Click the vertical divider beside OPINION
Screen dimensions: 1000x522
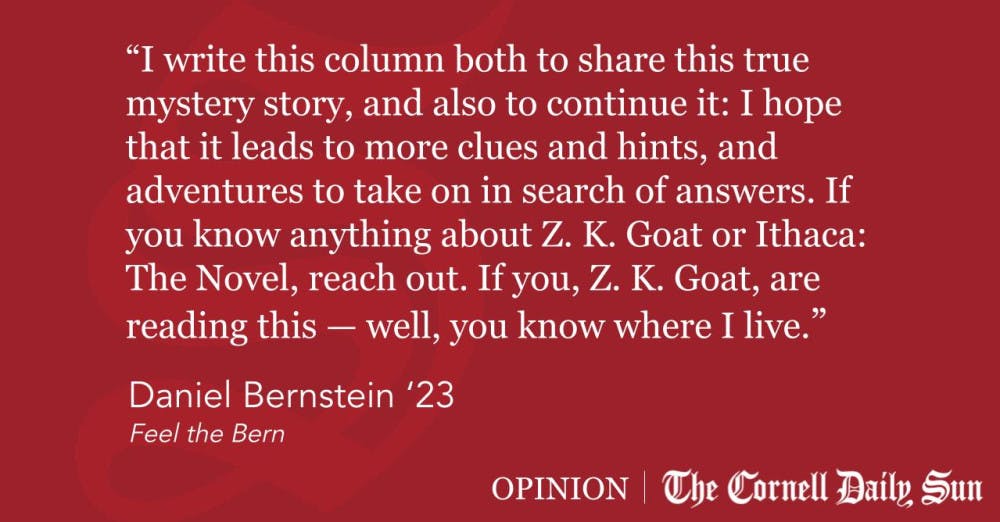[x=643, y=488]
